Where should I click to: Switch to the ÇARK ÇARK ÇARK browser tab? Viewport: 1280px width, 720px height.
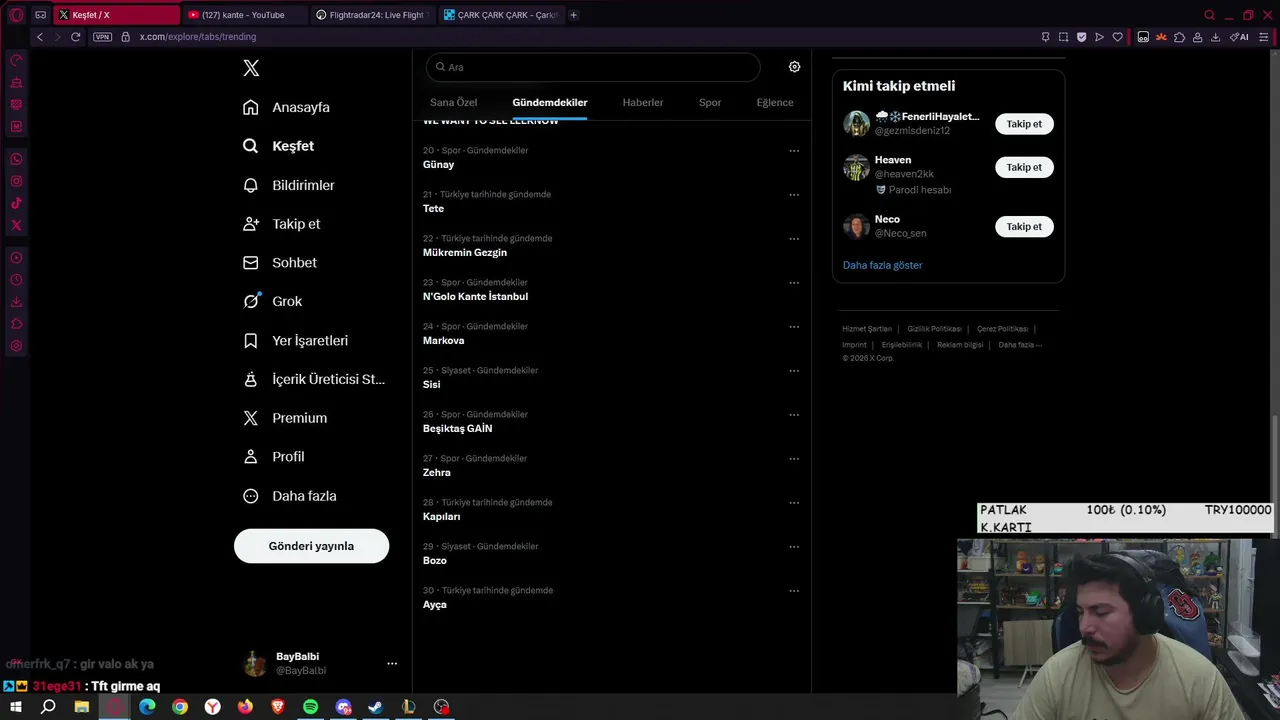pos(500,15)
